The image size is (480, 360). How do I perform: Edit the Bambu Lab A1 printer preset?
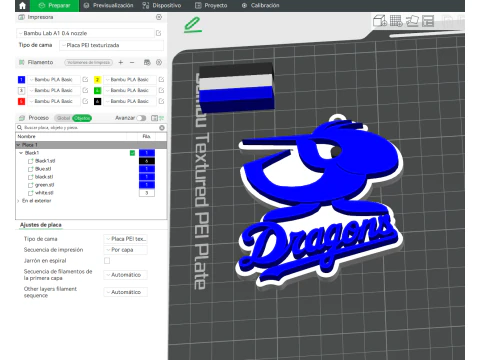[159, 33]
